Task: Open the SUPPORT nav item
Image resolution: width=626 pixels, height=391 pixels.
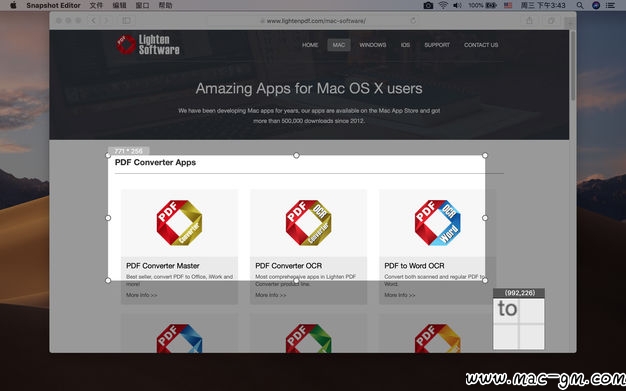Action: [437, 45]
